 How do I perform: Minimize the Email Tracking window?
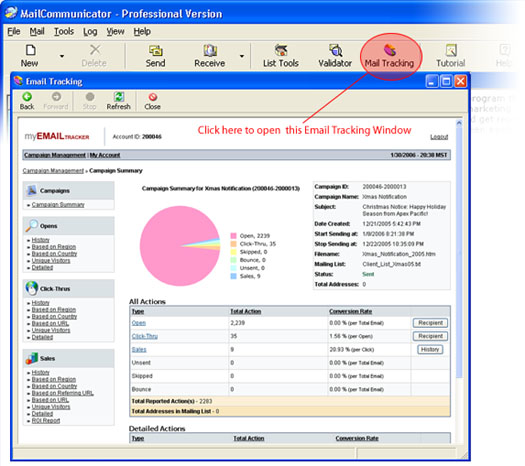(x=432, y=81)
